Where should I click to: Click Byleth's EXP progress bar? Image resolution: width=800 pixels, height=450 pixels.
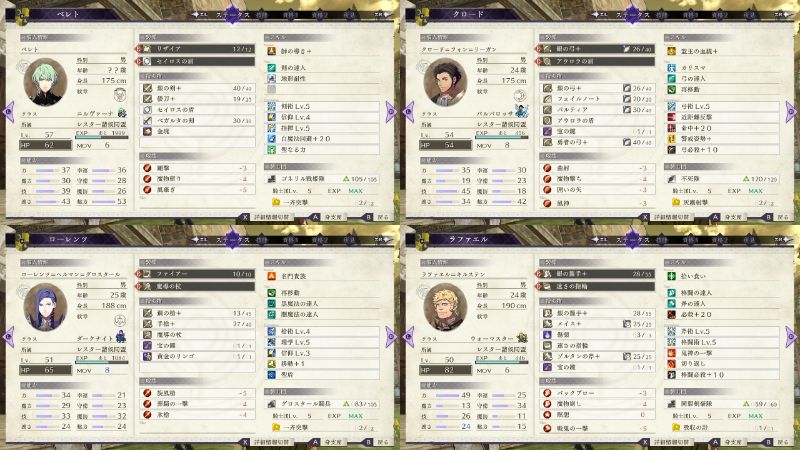102,138
